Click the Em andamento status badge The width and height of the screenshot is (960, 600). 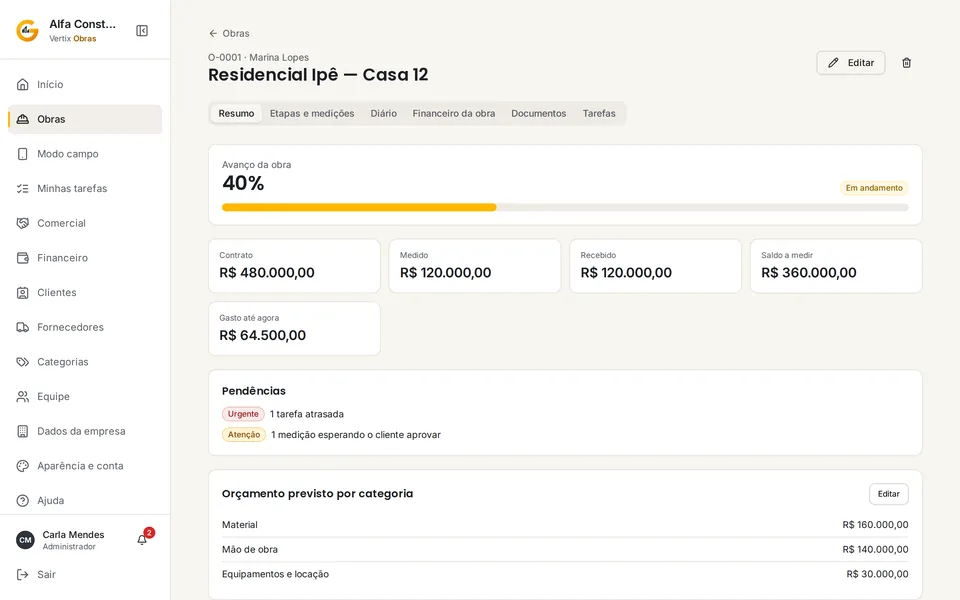coord(874,188)
